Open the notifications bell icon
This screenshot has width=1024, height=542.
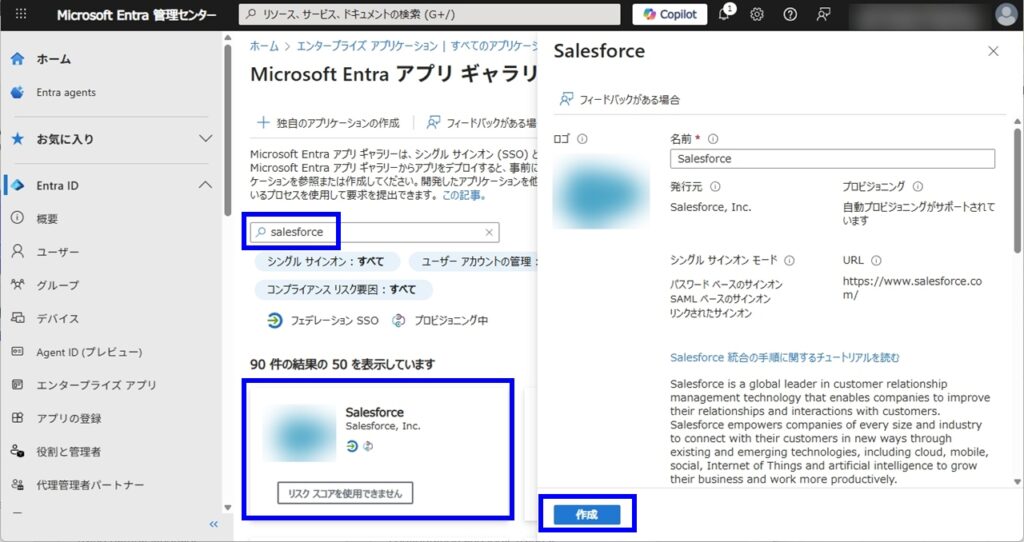coord(724,14)
